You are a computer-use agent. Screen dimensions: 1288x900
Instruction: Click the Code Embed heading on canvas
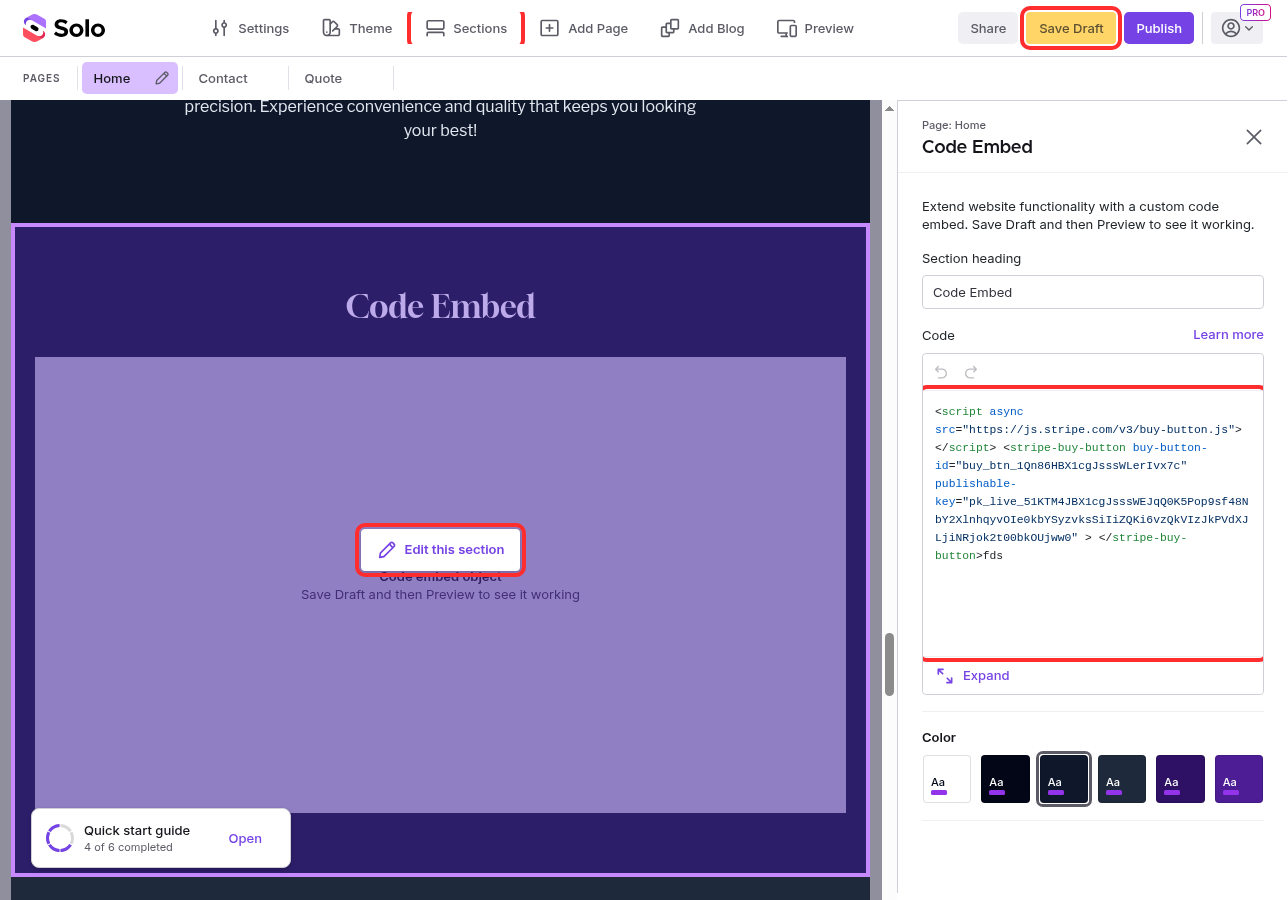tap(440, 306)
